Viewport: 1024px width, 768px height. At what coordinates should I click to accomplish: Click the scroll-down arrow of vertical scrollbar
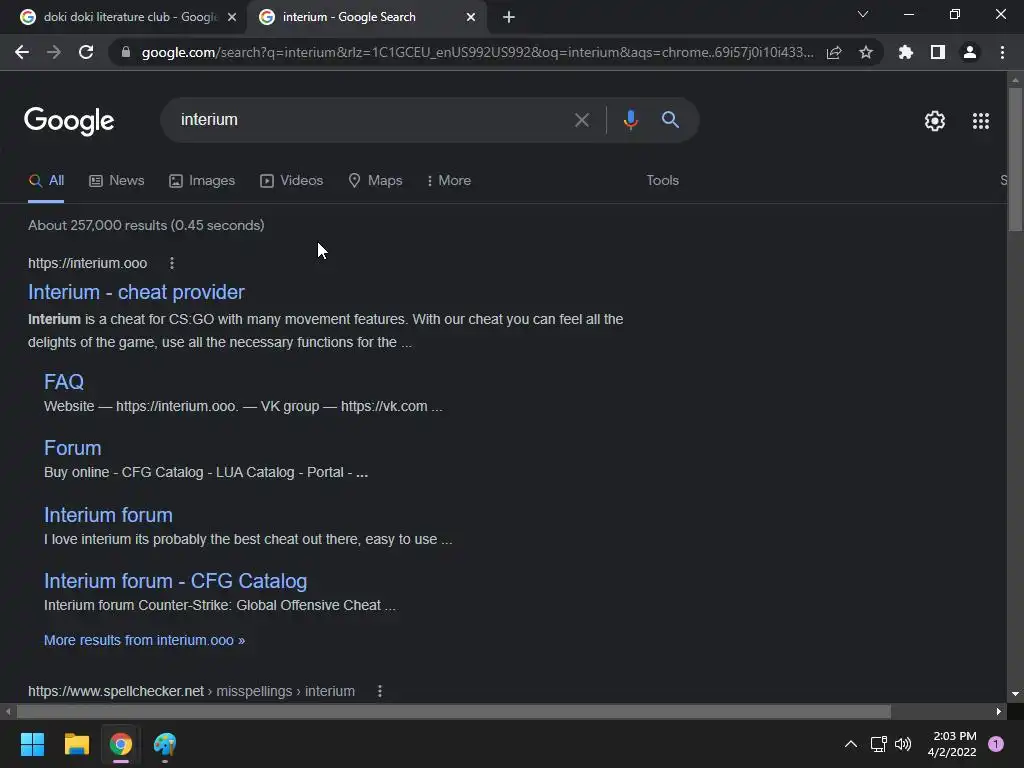tap(1015, 694)
